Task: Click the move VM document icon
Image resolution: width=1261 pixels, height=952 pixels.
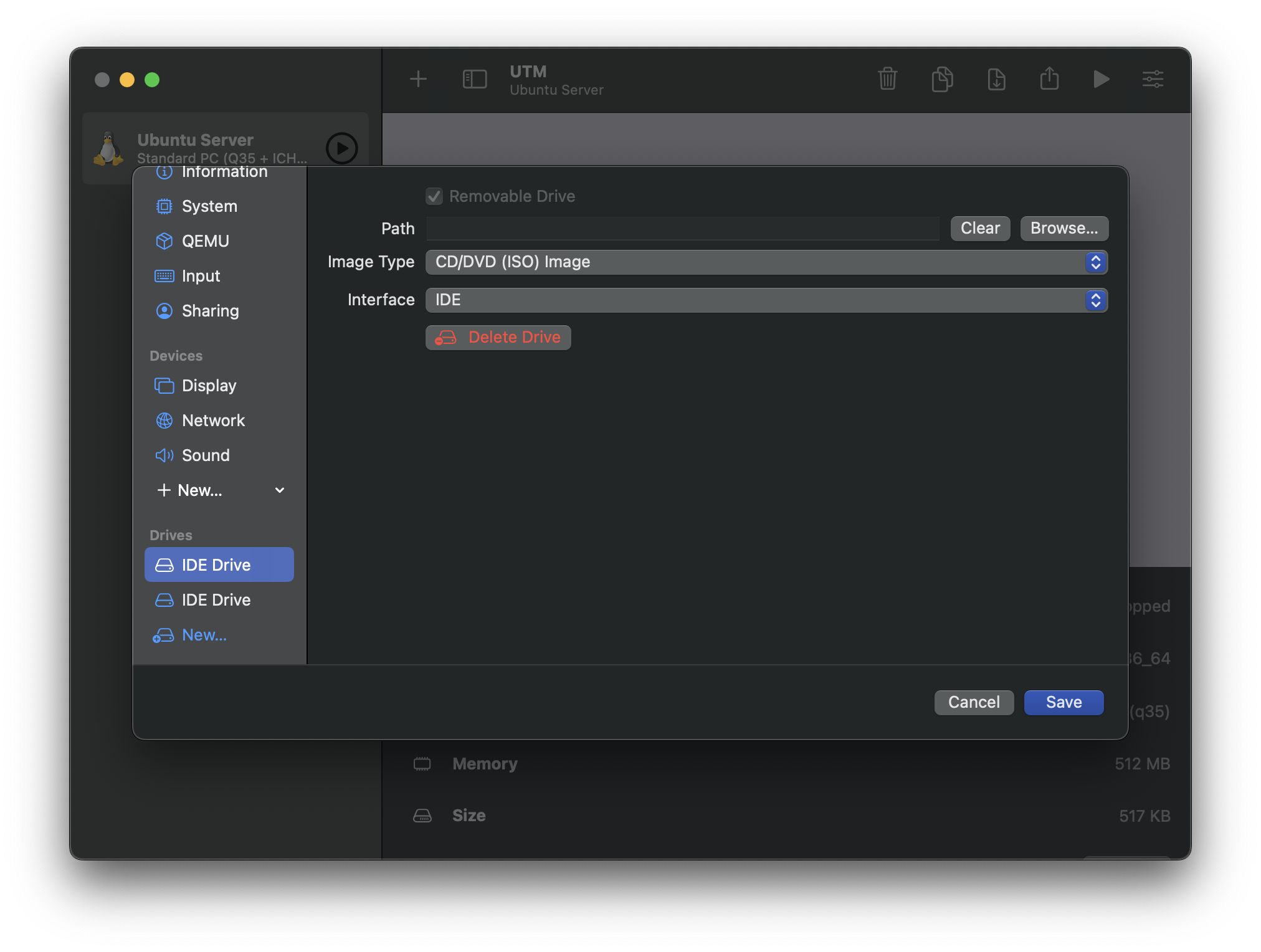Action: (x=996, y=79)
